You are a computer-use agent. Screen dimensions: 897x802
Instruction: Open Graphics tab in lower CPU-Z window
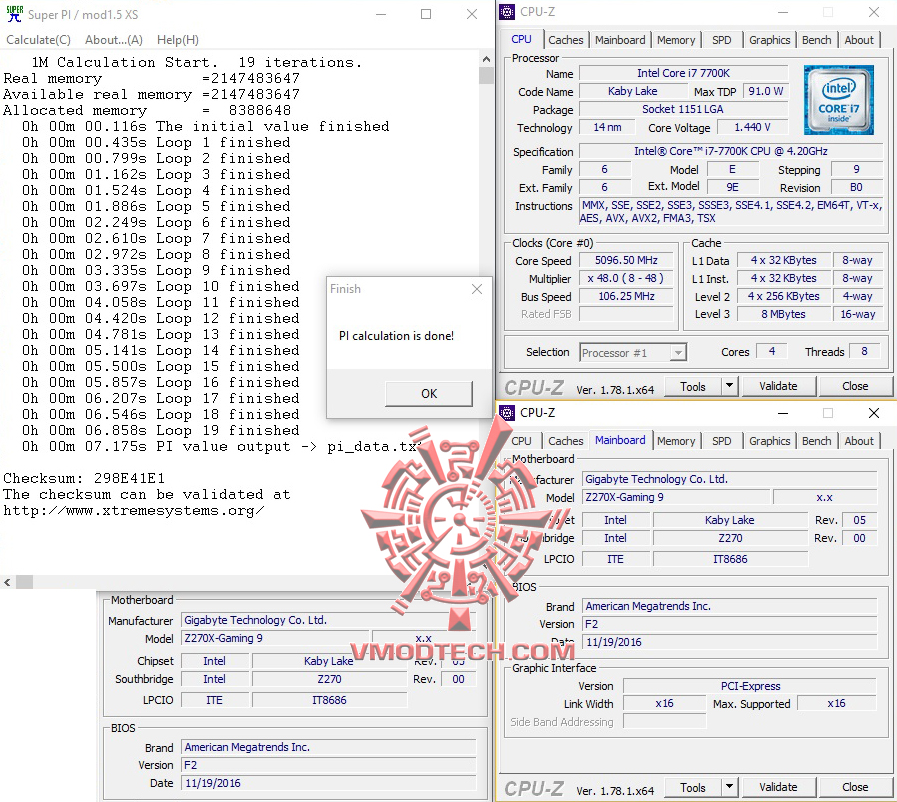[x=769, y=441]
